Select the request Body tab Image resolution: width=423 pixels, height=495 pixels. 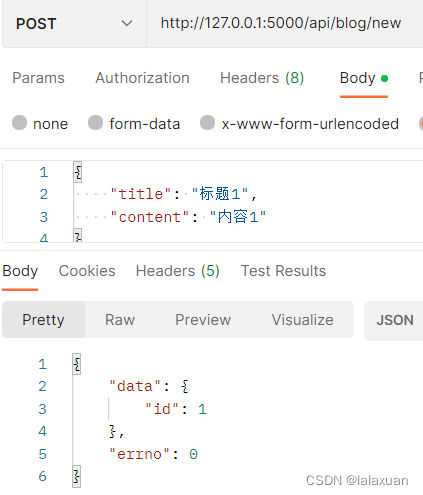364,78
